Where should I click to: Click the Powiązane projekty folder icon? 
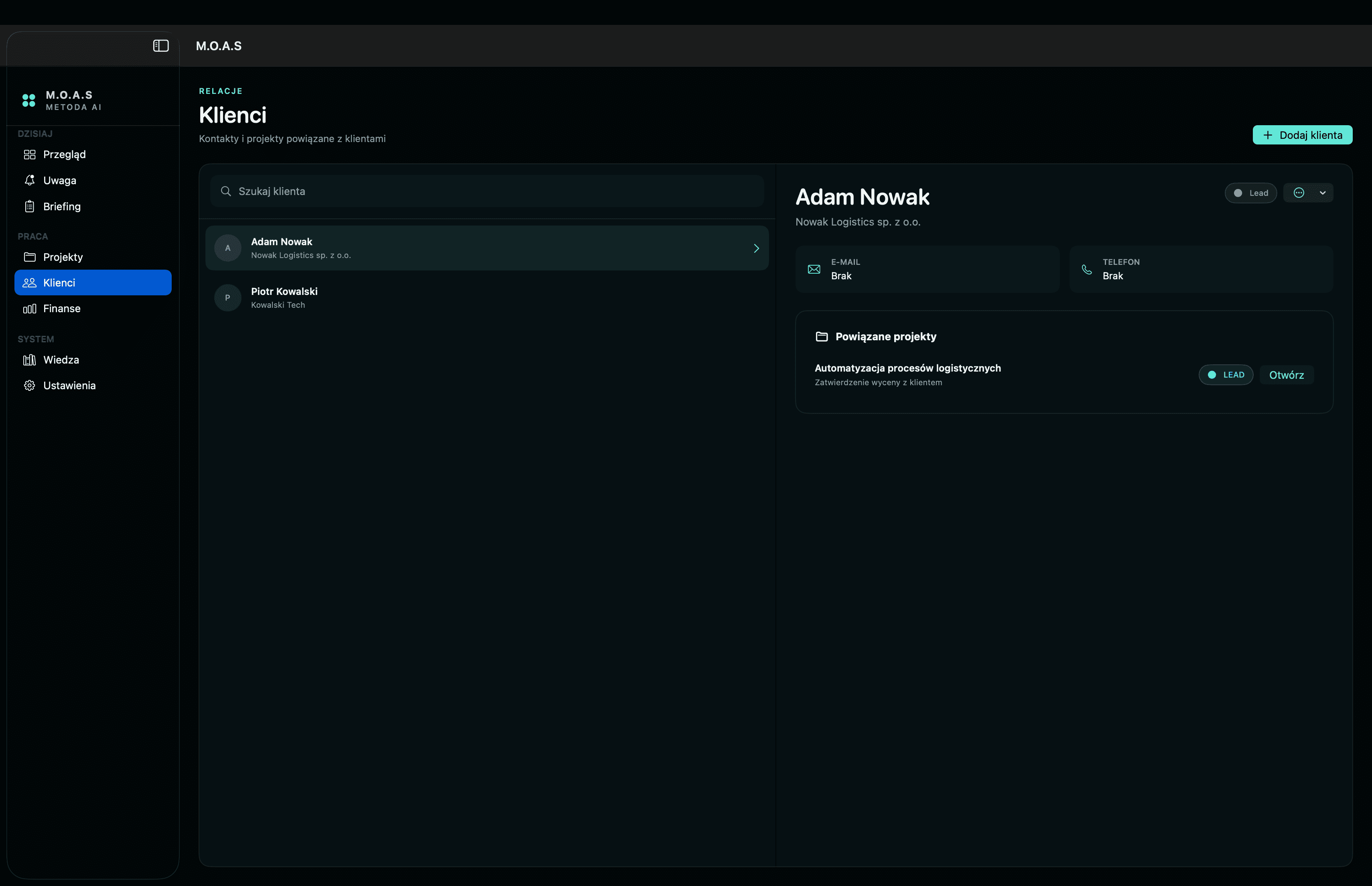click(x=822, y=337)
